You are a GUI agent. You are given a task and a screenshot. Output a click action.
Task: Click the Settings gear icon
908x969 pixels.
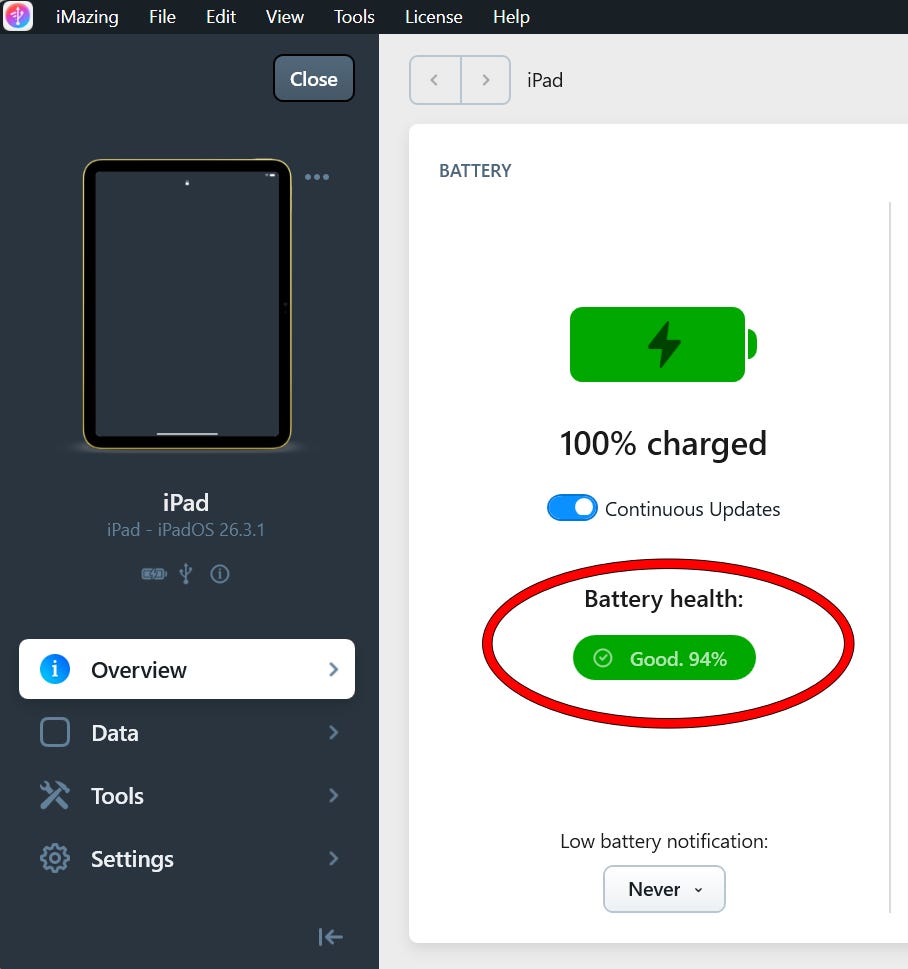pyautogui.click(x=54, y=858)
